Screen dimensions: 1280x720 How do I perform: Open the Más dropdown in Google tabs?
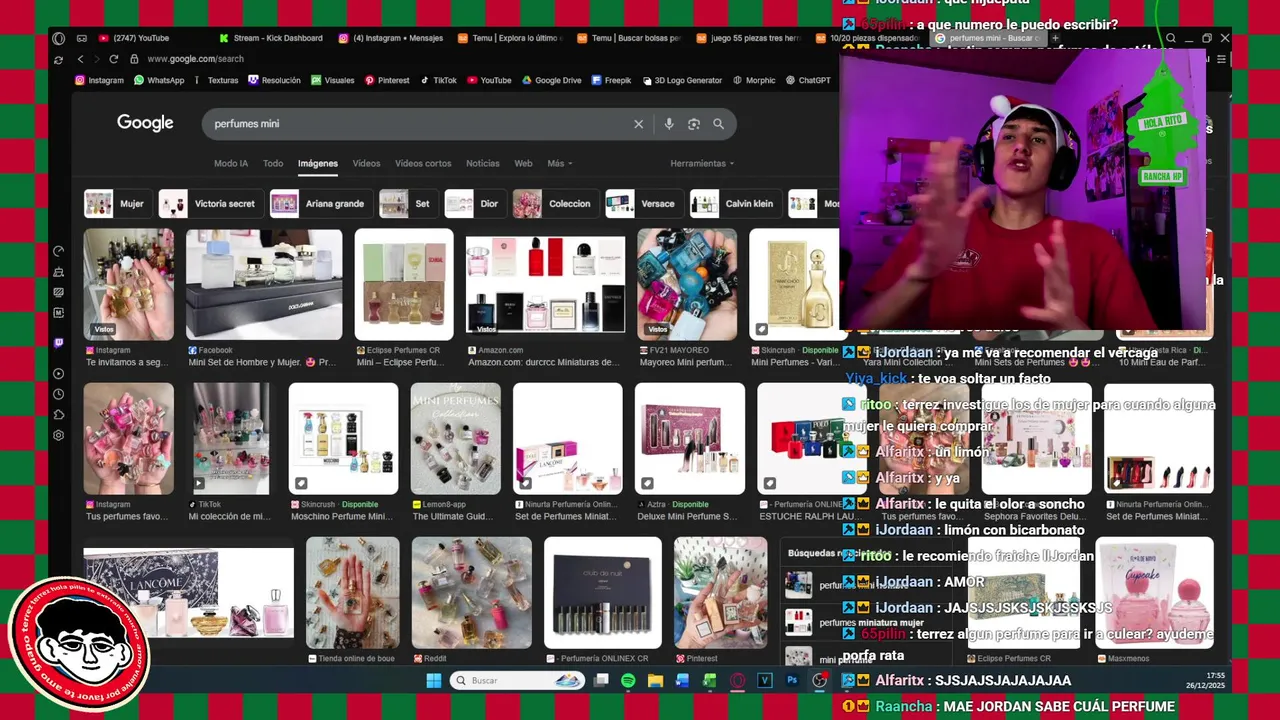point(559,163)
